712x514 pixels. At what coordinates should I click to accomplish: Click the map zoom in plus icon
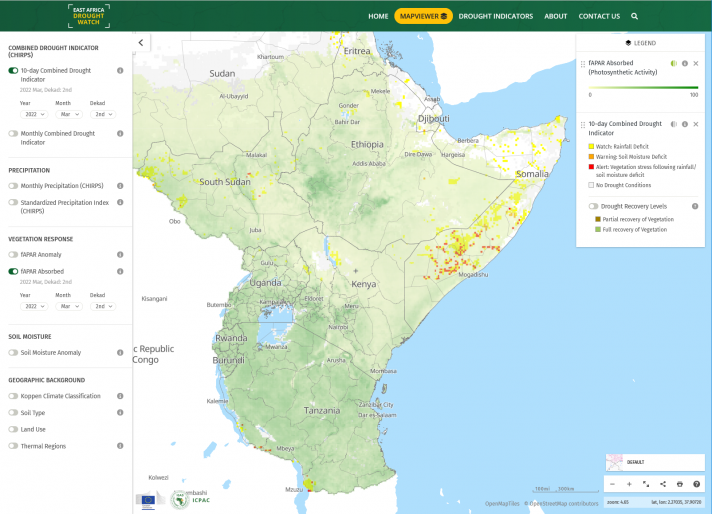pos(629,484)
